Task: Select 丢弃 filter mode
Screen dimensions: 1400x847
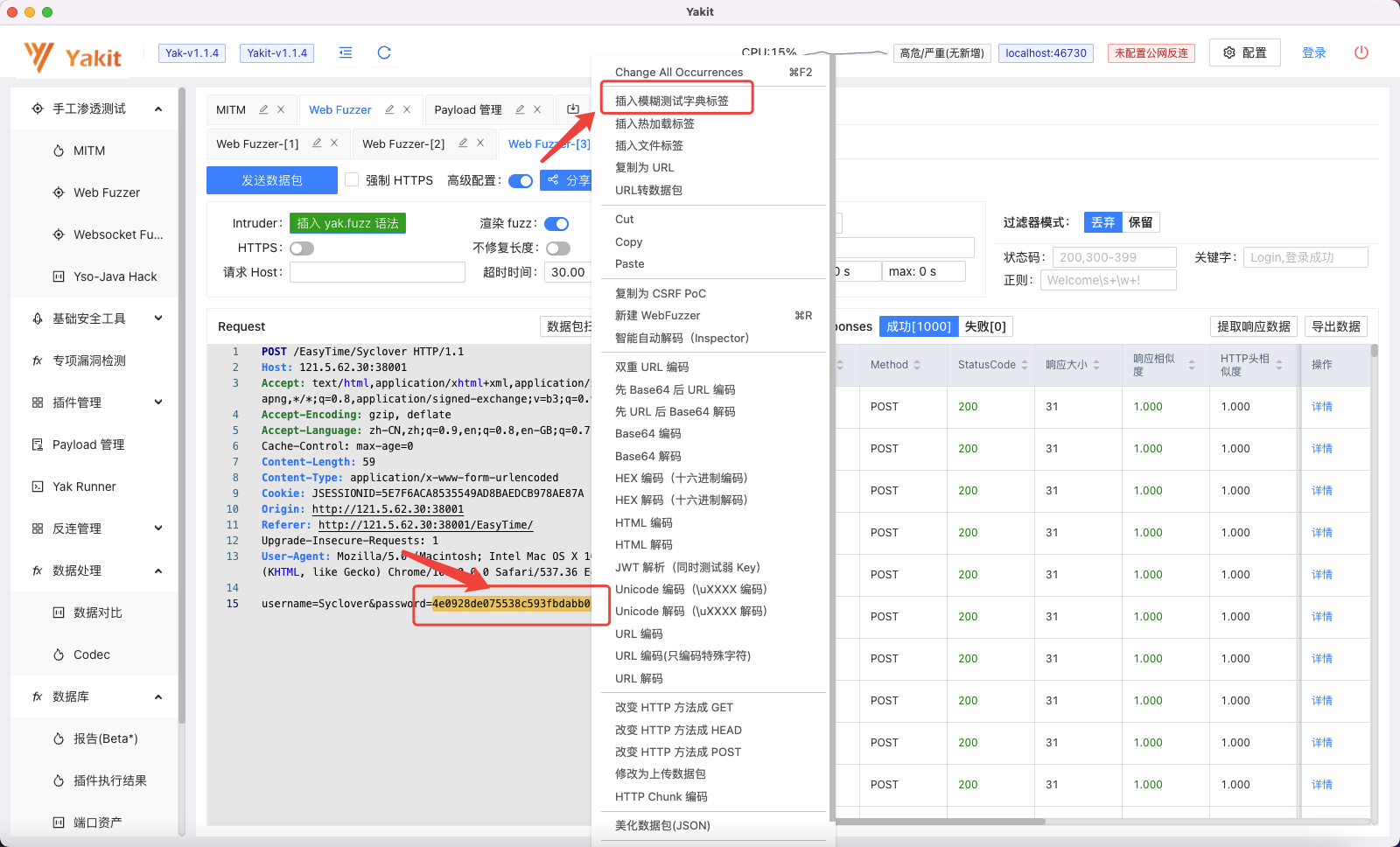Action: tap(1102, 222)
